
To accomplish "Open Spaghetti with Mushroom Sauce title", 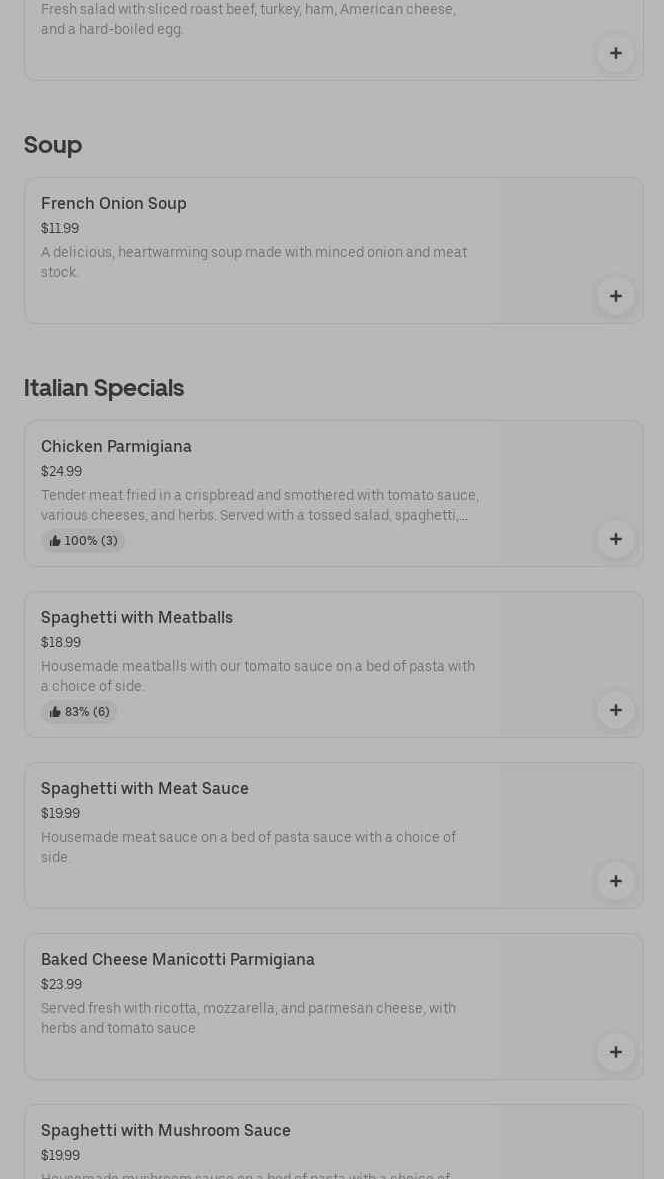I will pyautogui.click(x=166, y=1131).
